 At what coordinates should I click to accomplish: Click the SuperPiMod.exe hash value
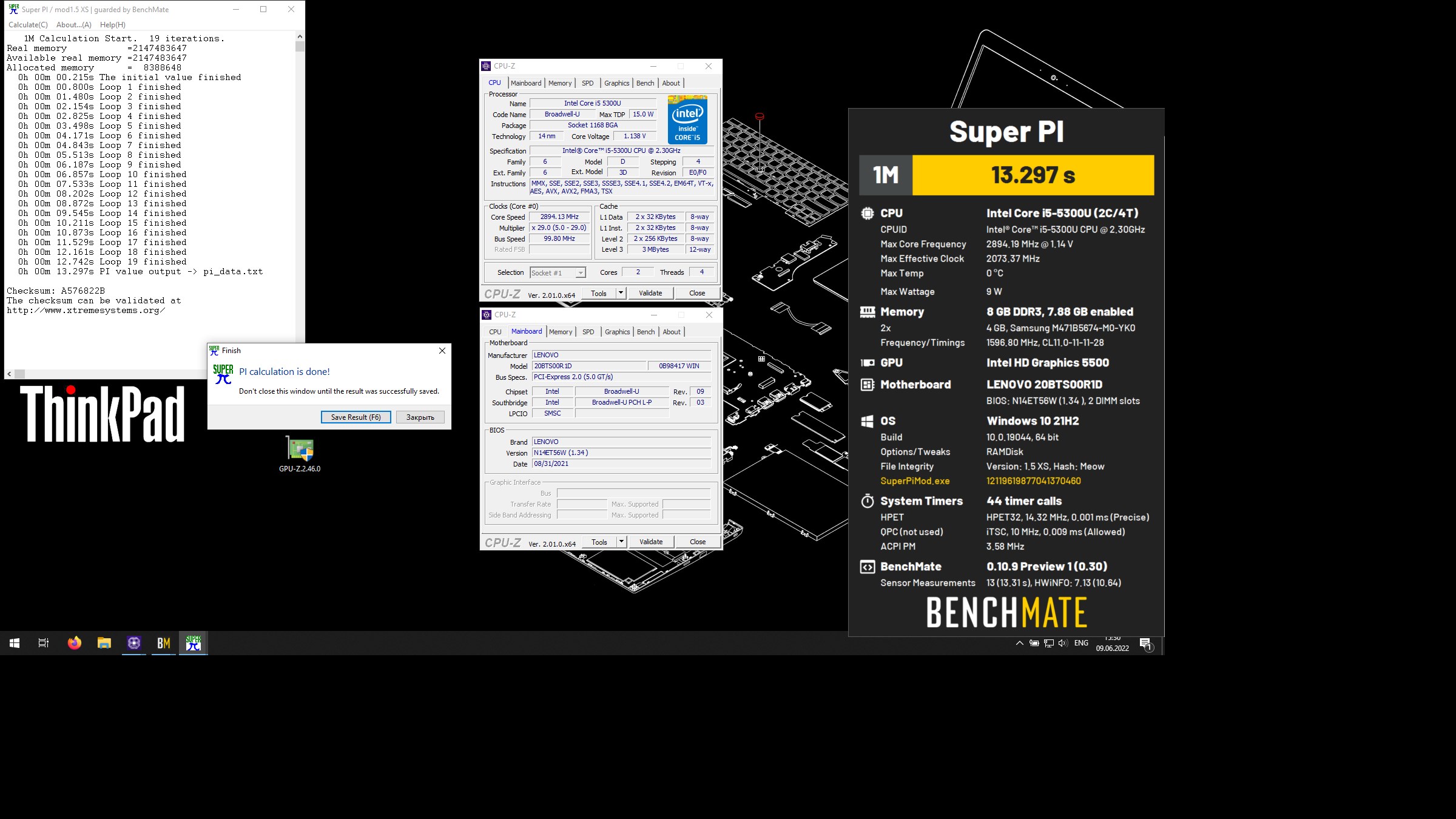point(1034,481)
